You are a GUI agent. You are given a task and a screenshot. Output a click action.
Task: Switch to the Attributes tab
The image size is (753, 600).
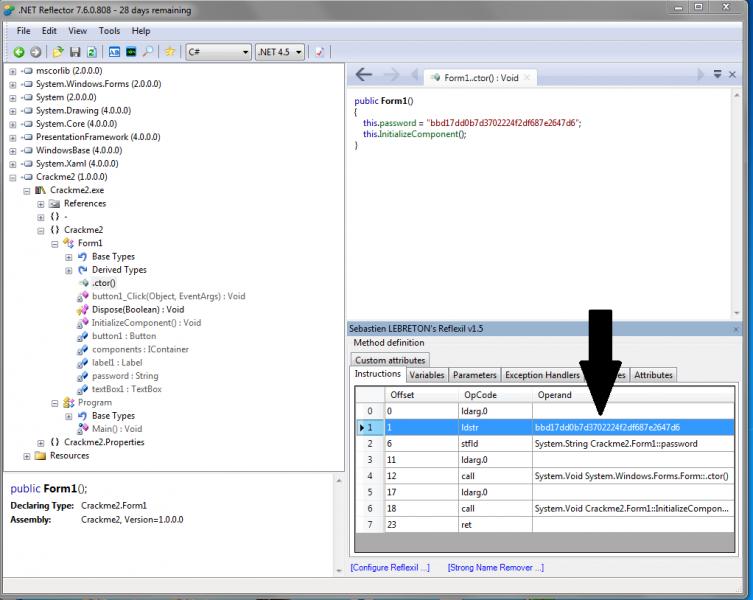653,375
